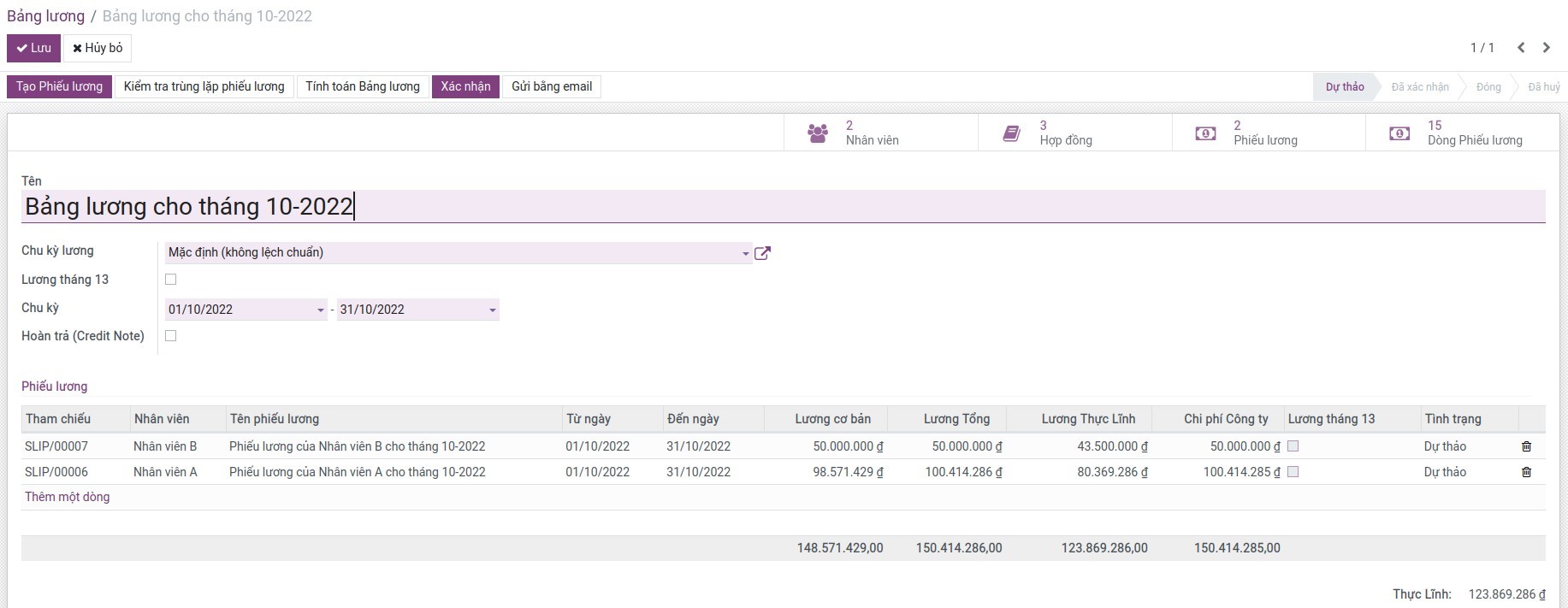The width and height of the screenshot is (1568, 608).
Task: Open the Hợp đồng contracts book icon
Action: [1011, 133]
